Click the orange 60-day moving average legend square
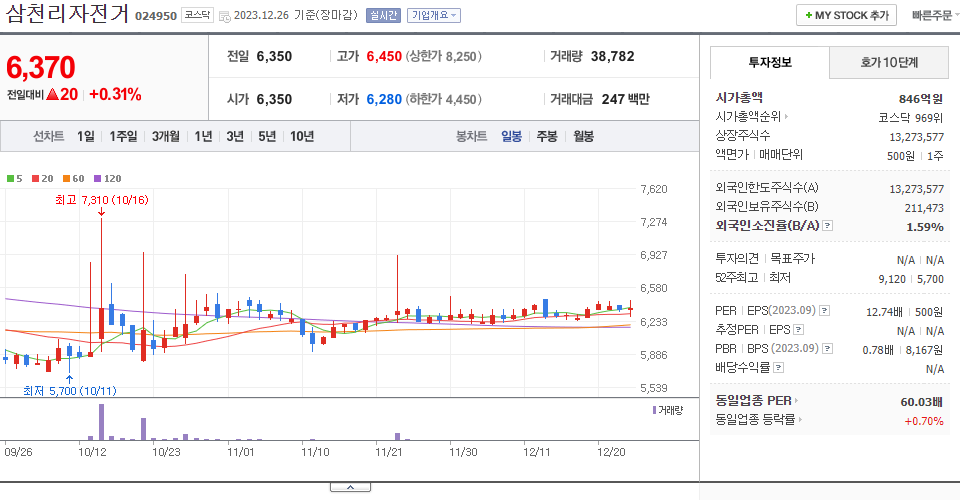 [x=66, y=179]
